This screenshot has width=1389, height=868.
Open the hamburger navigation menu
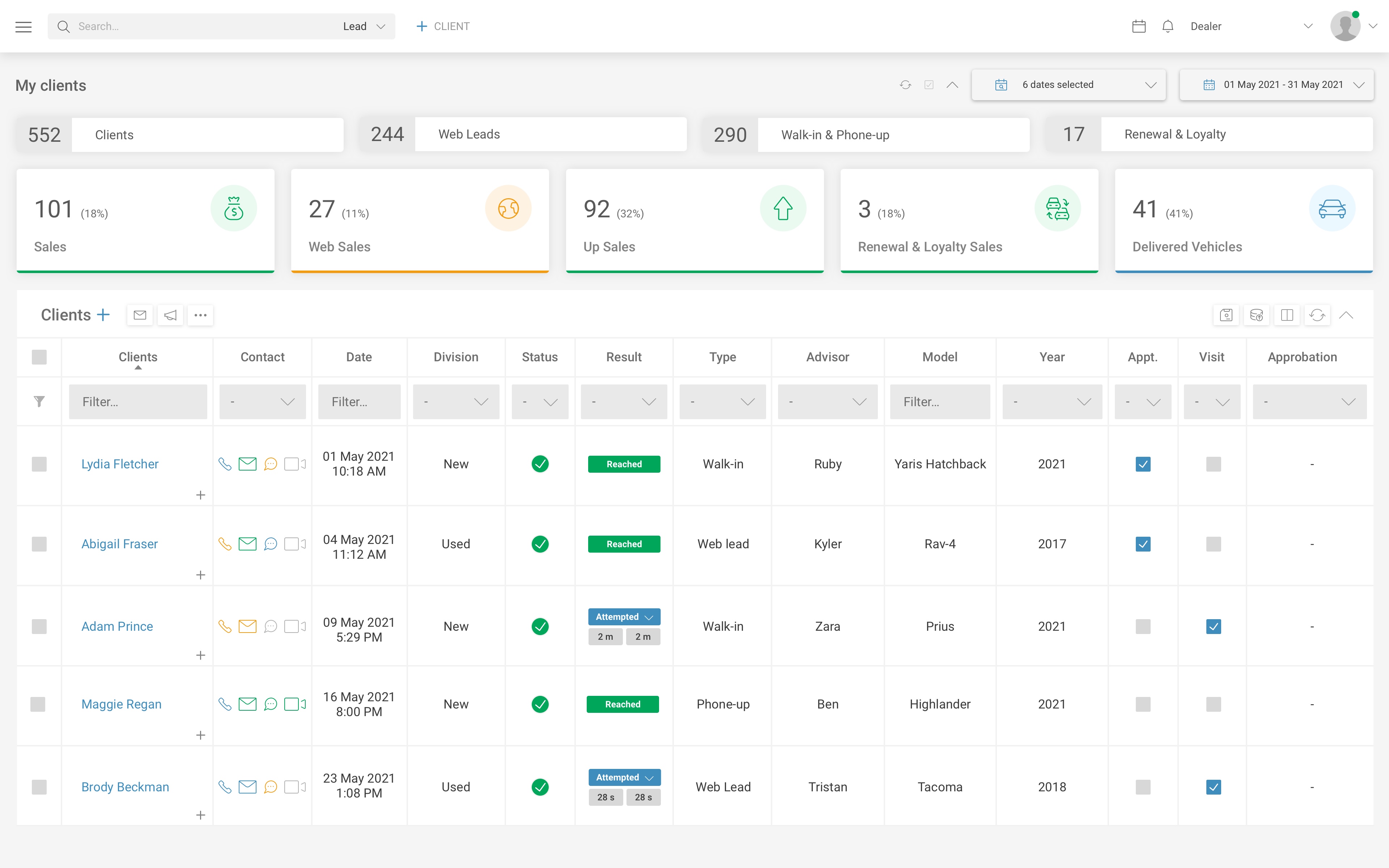(x=24, y=26)
